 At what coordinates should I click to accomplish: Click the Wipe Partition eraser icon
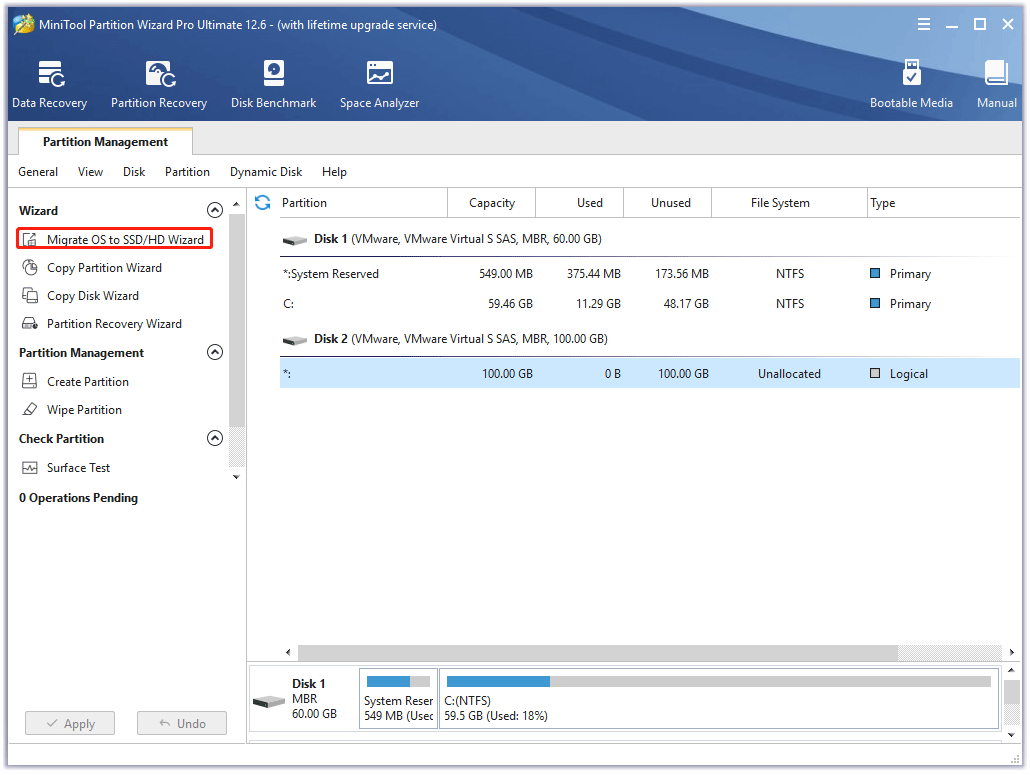30,409
